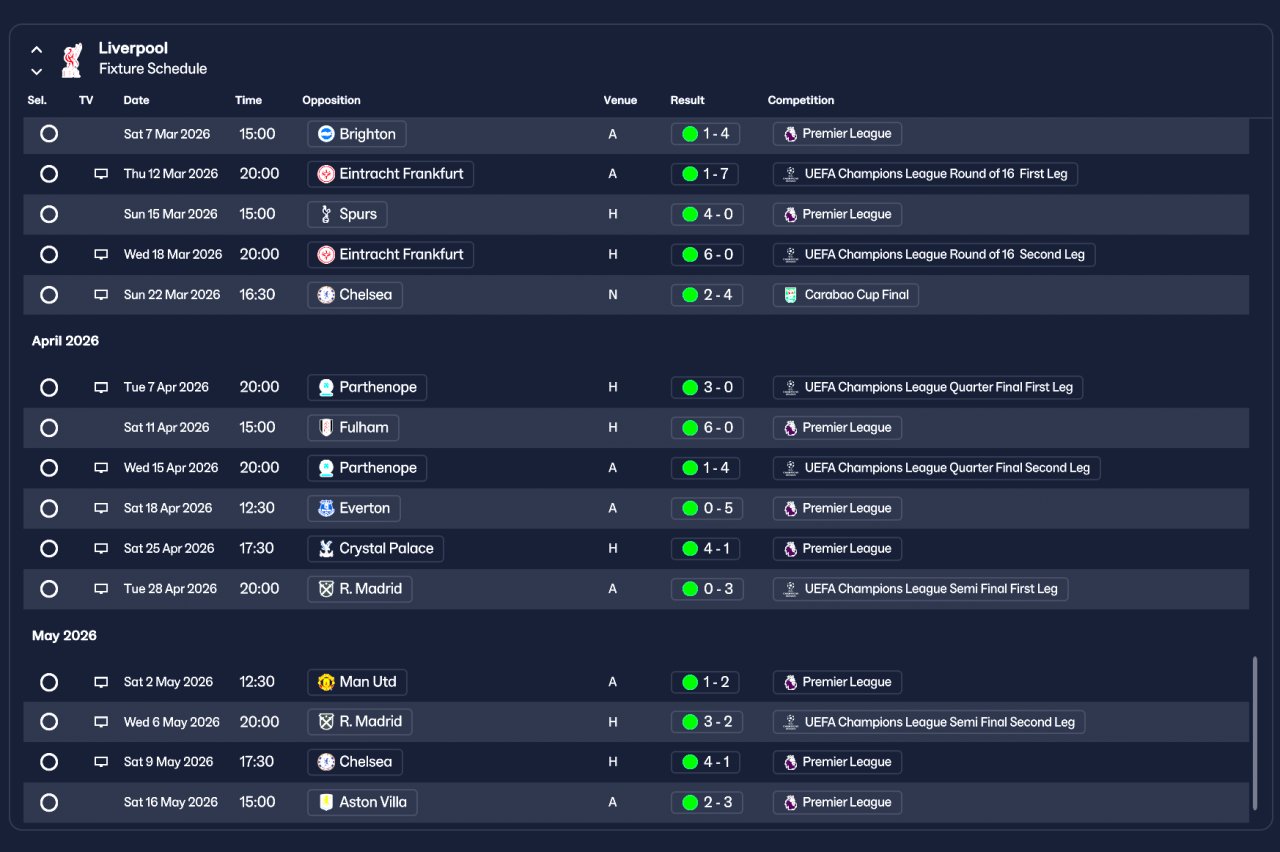Click TV icon for the Crystal Palace match
This screenshot has width=1280, height=852.
pyautogui.click(x=101, y=549)
